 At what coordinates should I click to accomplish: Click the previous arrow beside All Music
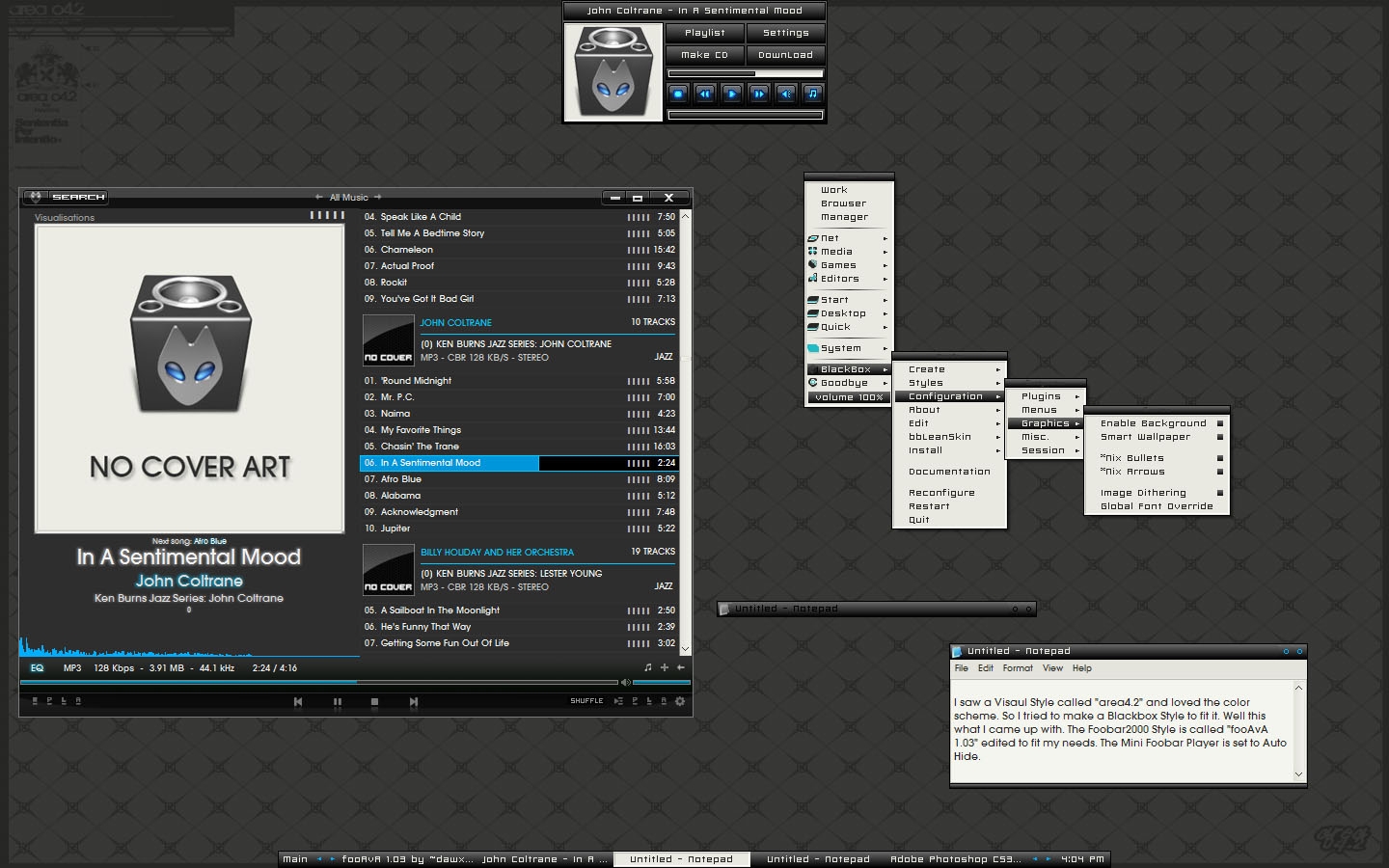point(319,197)
